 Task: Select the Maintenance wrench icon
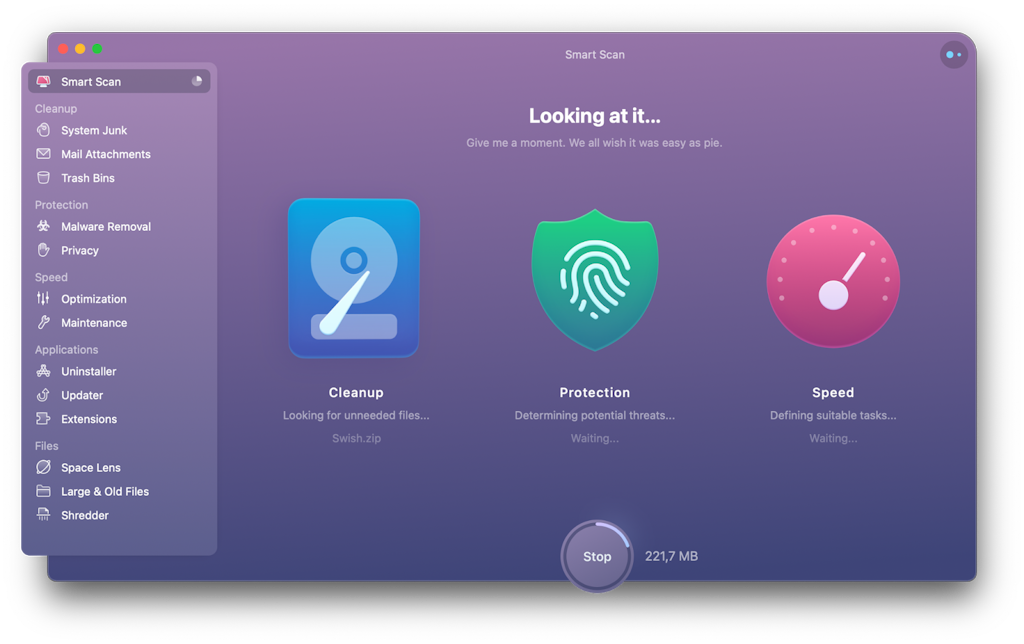43,323
